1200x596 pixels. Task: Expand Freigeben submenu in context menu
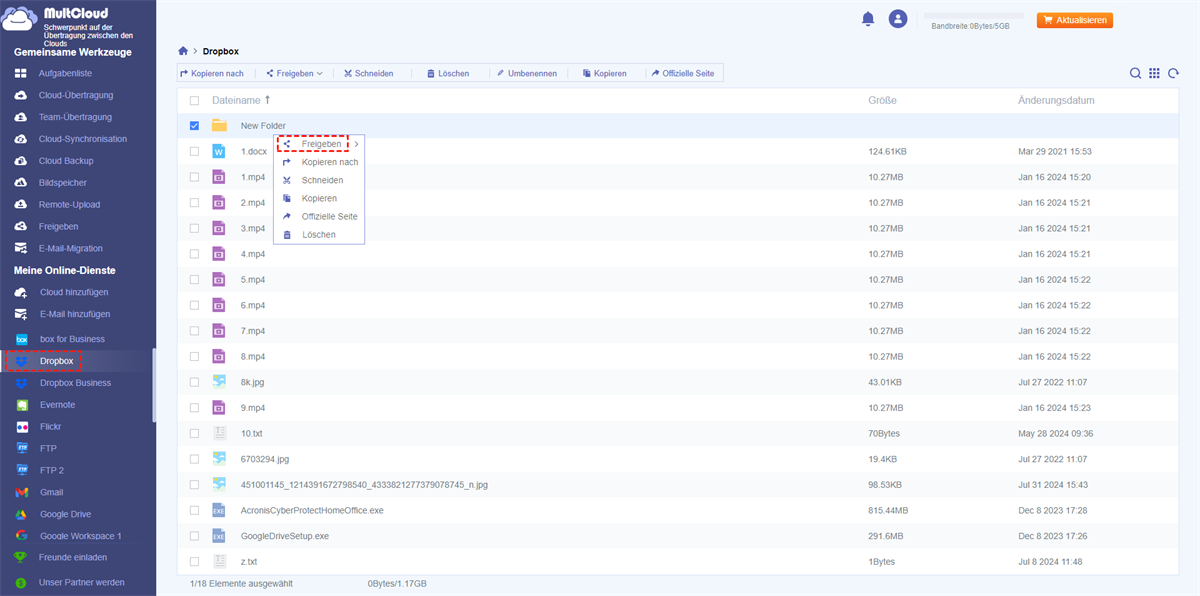tap(320, 144)
